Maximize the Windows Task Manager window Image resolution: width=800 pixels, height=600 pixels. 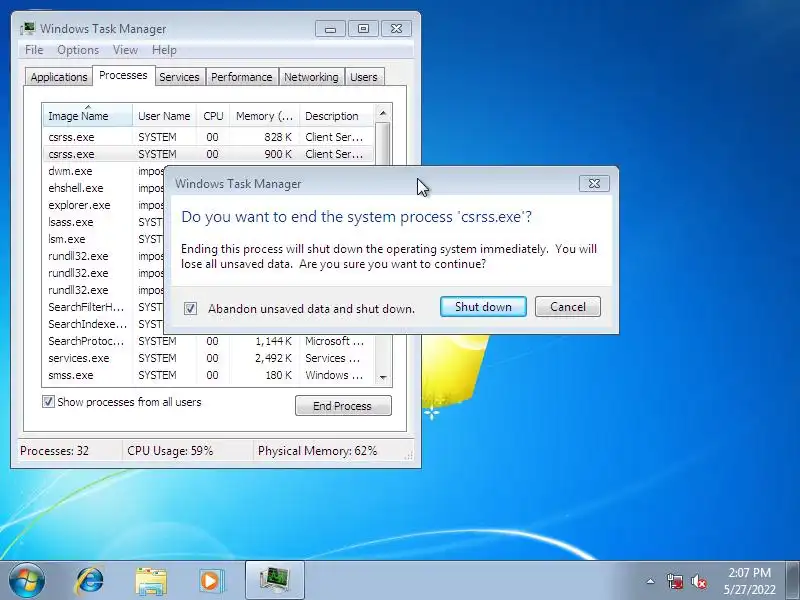pyautogui.click(x=363, y=29)
